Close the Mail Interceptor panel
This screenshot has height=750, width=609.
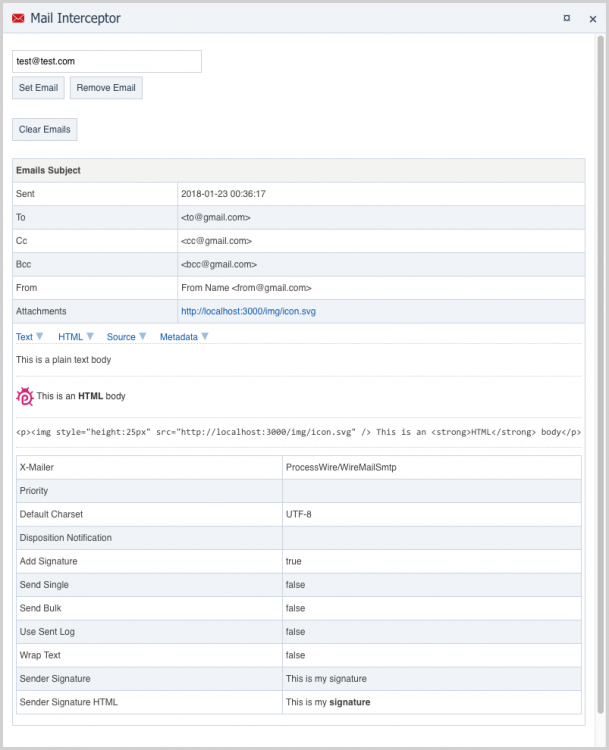592,18
